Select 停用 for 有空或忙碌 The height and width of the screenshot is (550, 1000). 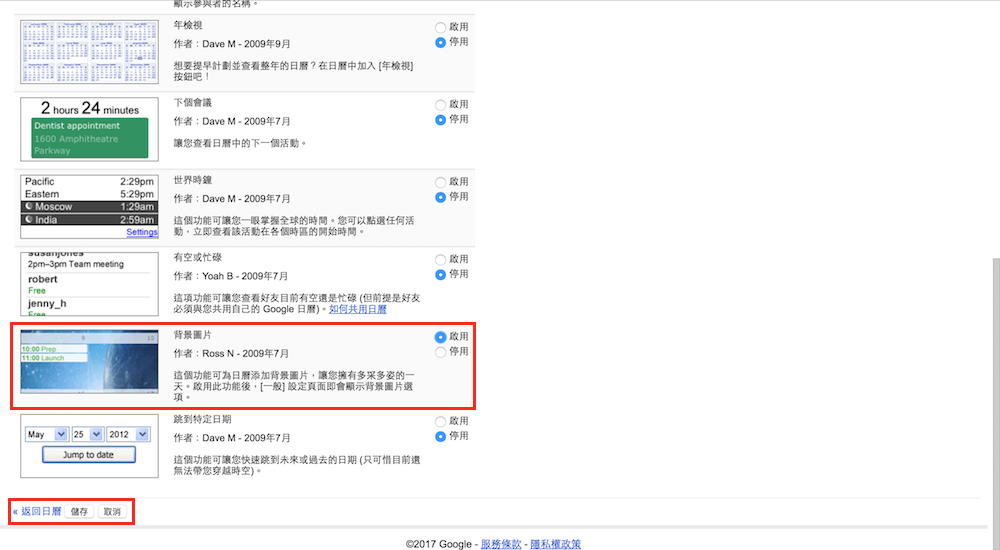pos(440,275)
